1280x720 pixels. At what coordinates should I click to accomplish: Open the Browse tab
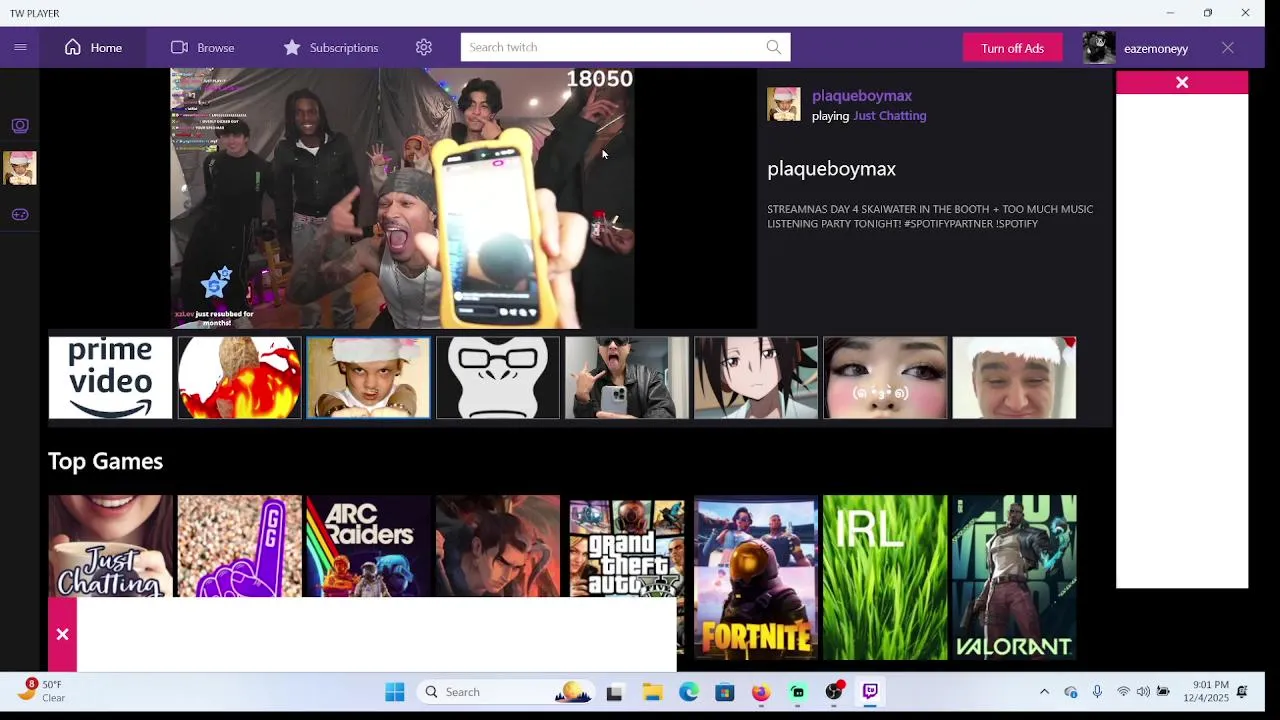(x=202, y=47)
